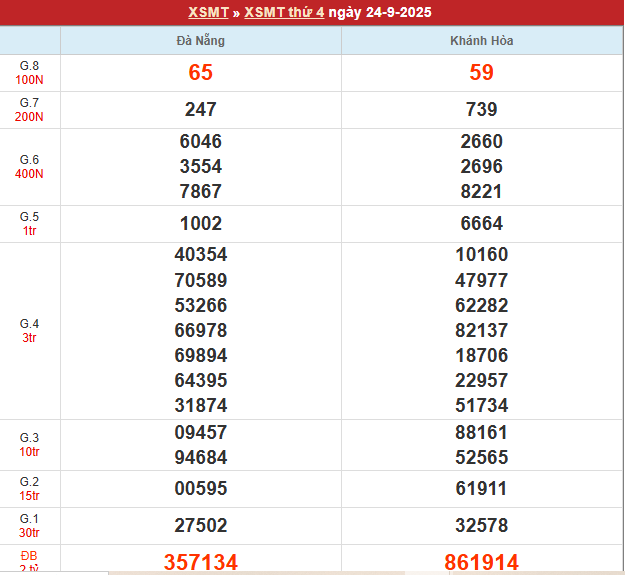Select the G.4 number 62282

(x=482, y=306)
